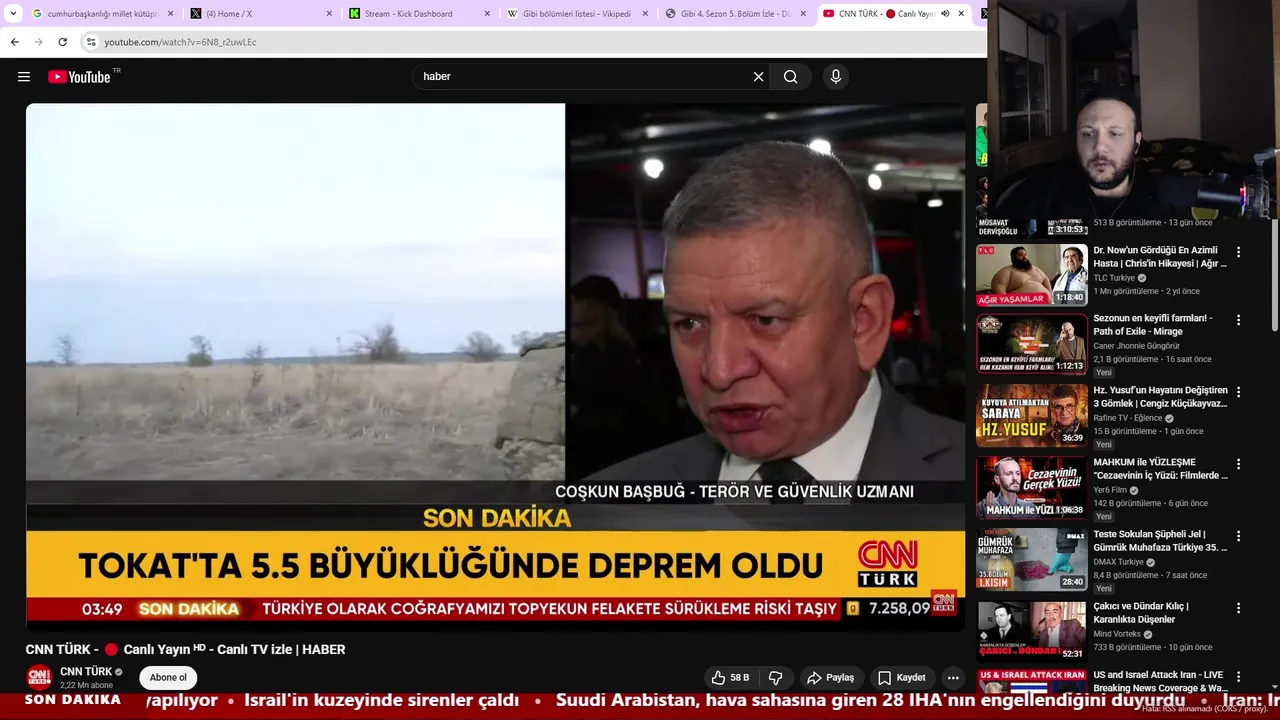Open CNN TÜRK channel avatar
The image size is (1280, 720).
click(x=39, y=678)
